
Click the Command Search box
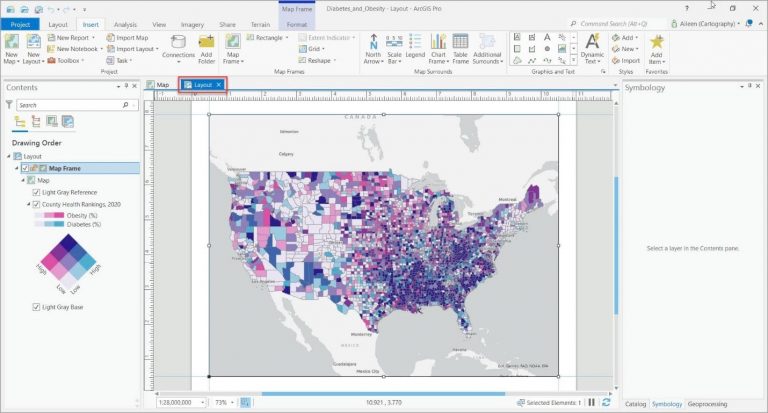(618, 24)
